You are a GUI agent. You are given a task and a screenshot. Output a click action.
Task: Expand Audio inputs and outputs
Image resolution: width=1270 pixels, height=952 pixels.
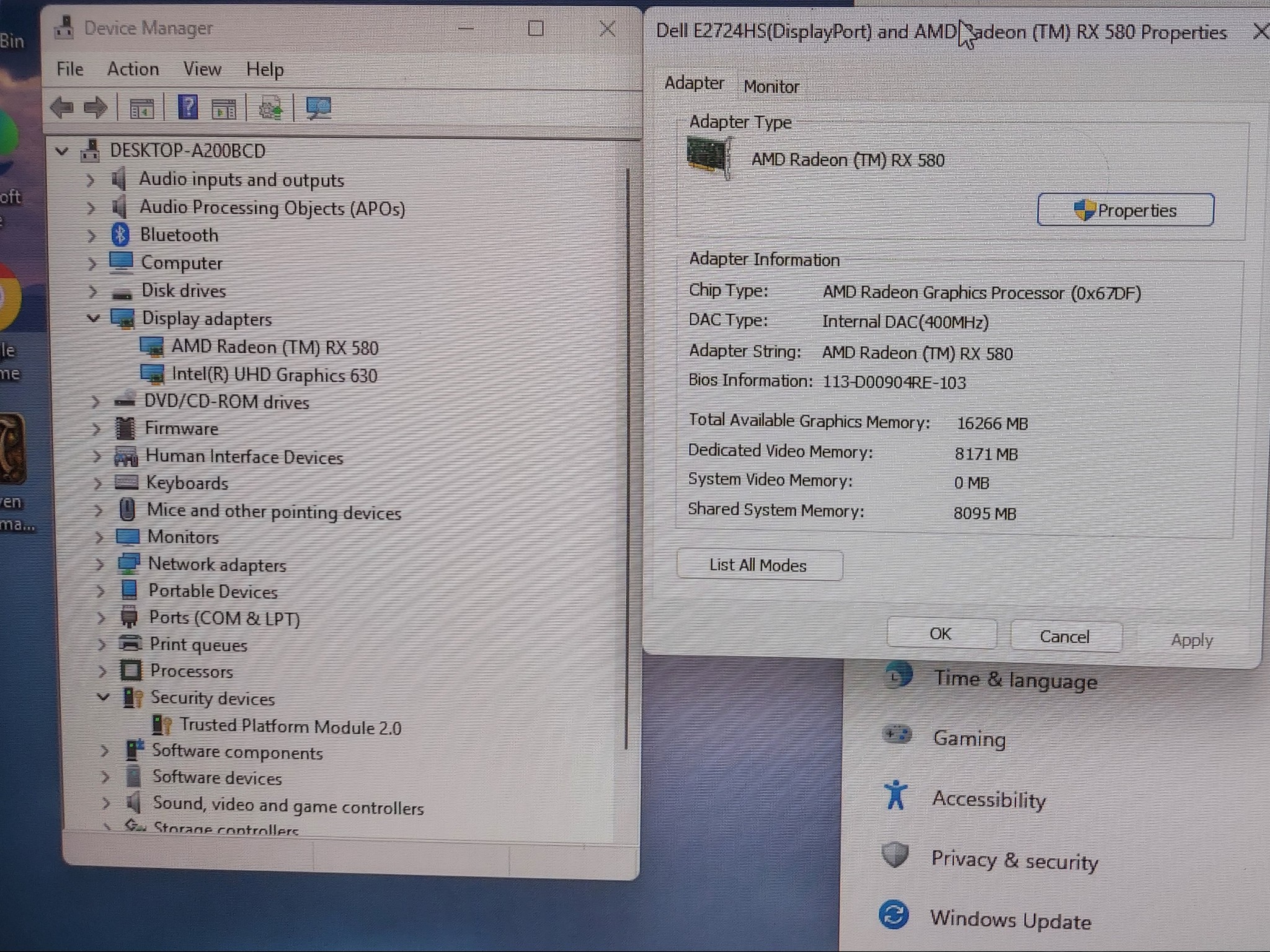pos(90,180)
